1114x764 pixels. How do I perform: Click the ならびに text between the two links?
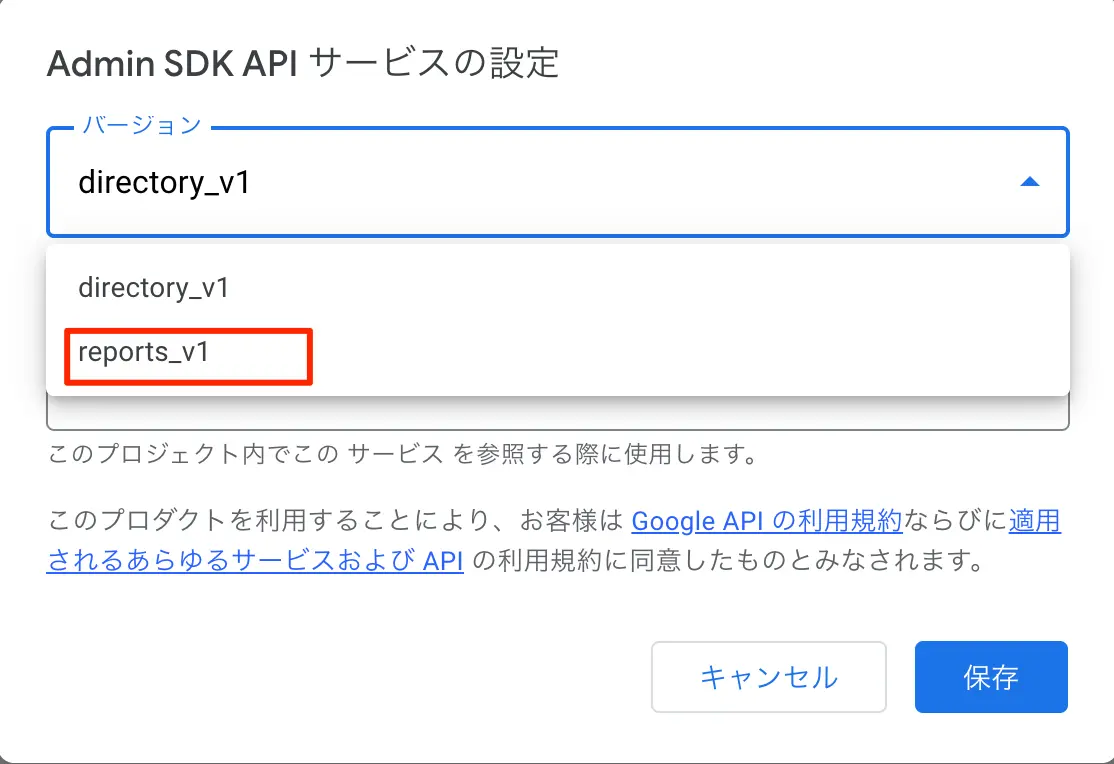point(955,521)
